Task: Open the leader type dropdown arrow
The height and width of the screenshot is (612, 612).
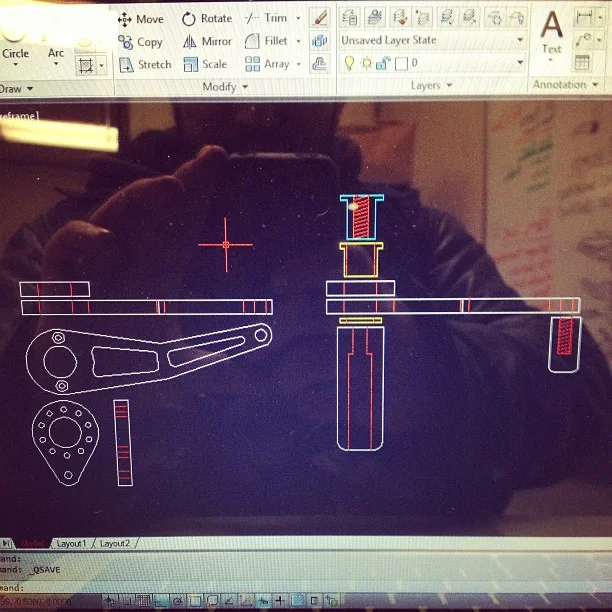Action: [x=600, y=39]
